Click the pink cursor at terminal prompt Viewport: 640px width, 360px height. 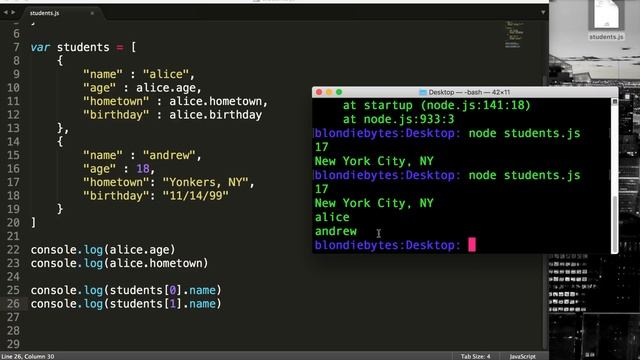472,245
